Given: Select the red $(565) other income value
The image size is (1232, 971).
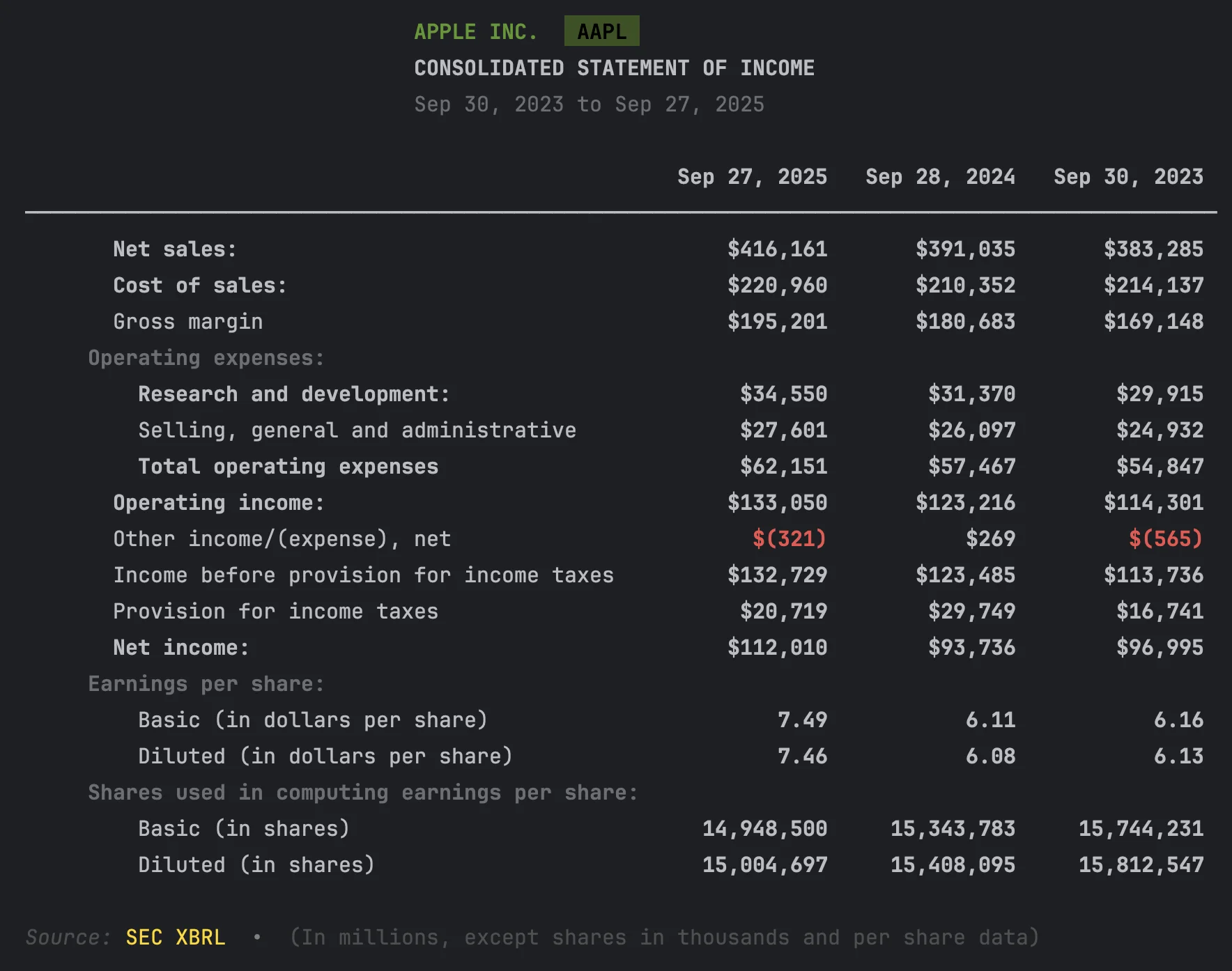Looking at the screenshot, I should coord(1166,539).
